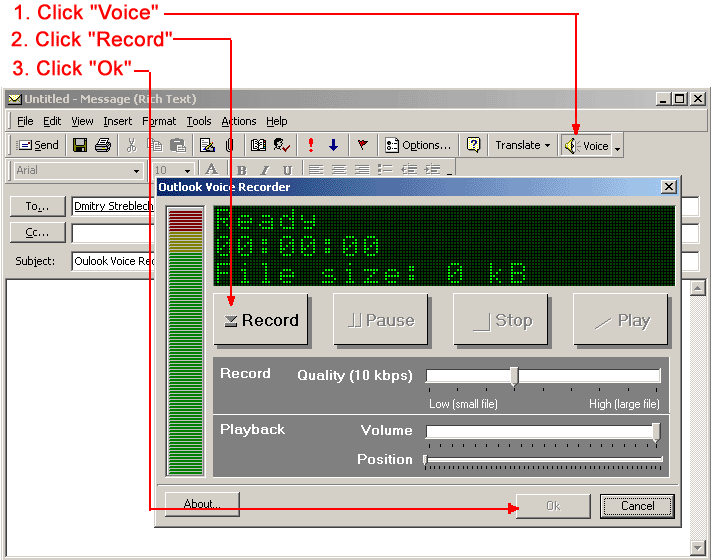Click the Voice button in the toolbar
The height and width of the screenshot is (560, 711).
click(x=586, y=146)
